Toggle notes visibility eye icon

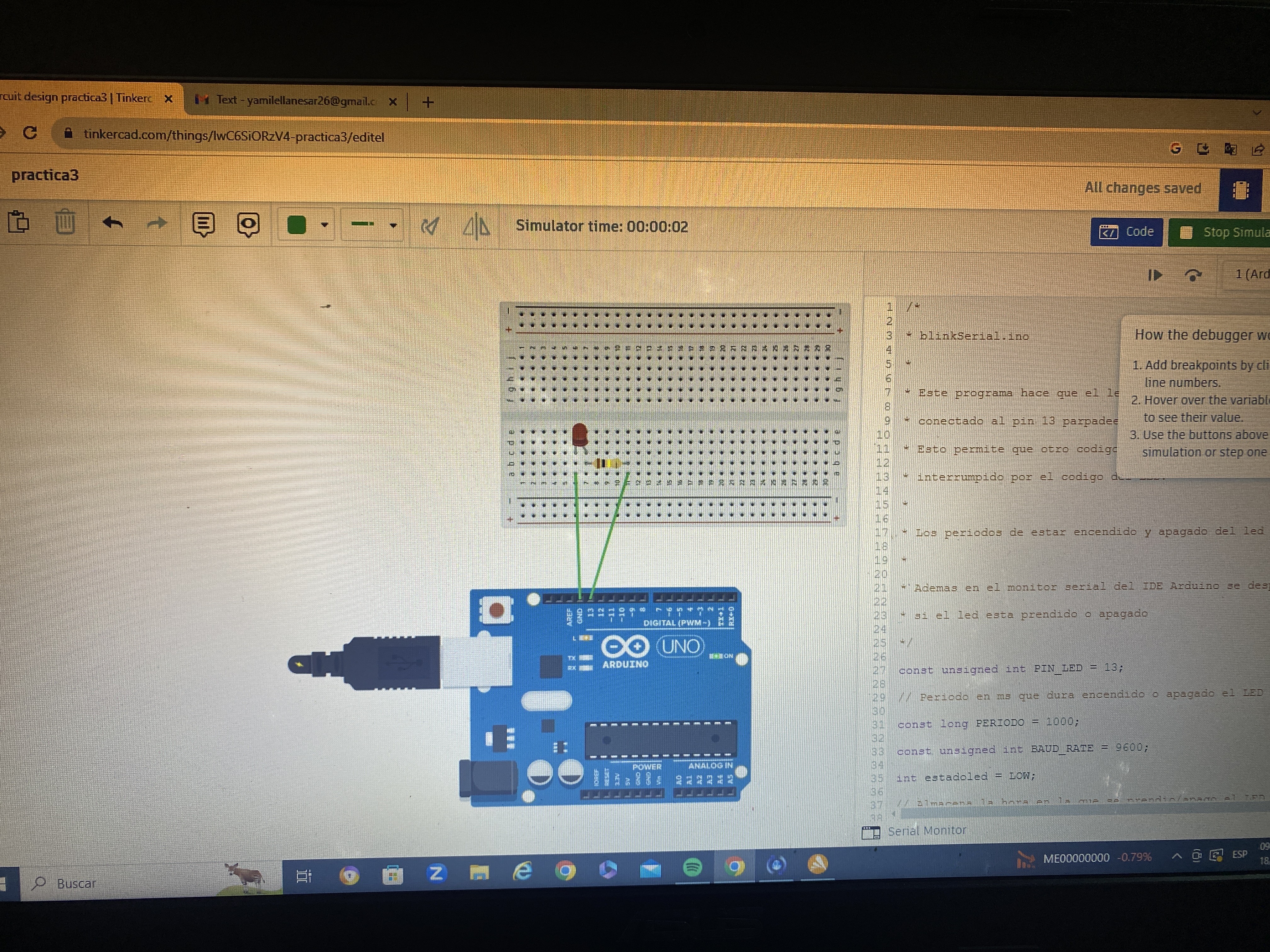point(248,224)
